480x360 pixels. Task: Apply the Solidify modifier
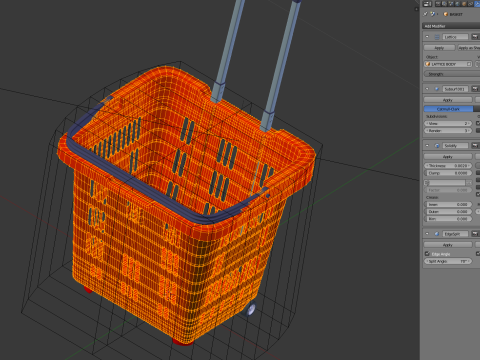pyautogui.click(x=448, y=157)
